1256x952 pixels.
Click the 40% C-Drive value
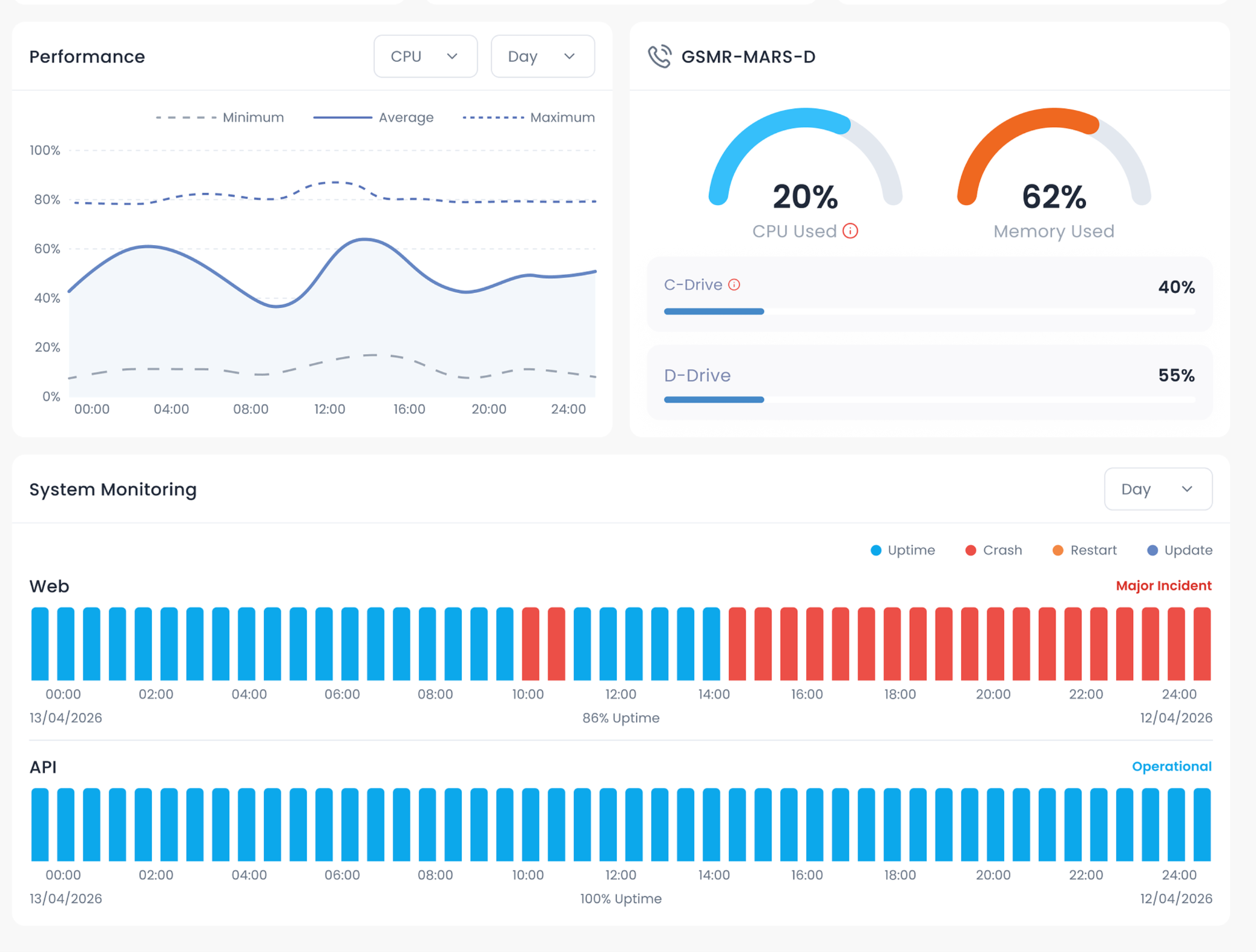[x=1177, y=287]
